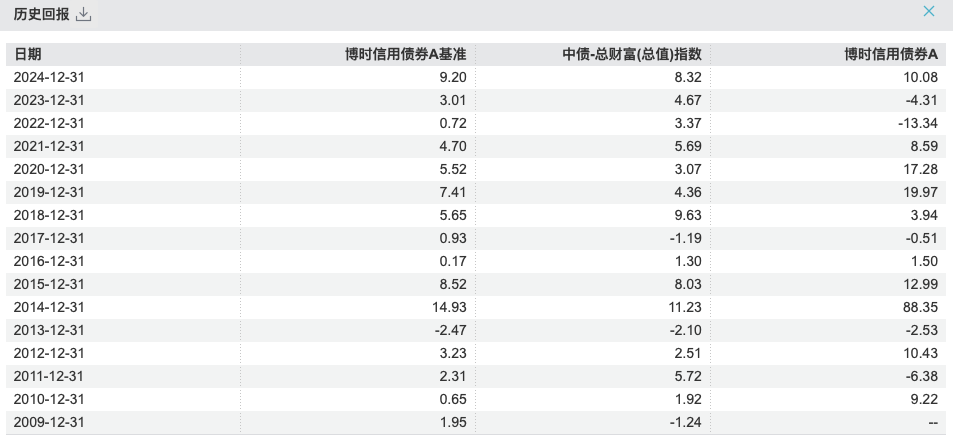This screenshot has height=435, width=953.
Task: Click the 14.93 benchmark value
Action: (449, 307)
